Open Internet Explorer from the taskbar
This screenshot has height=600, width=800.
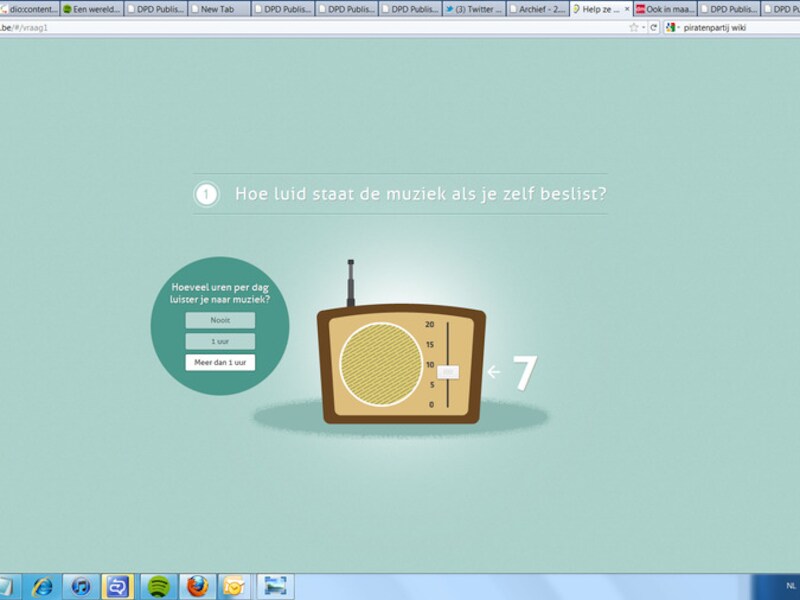42,587
